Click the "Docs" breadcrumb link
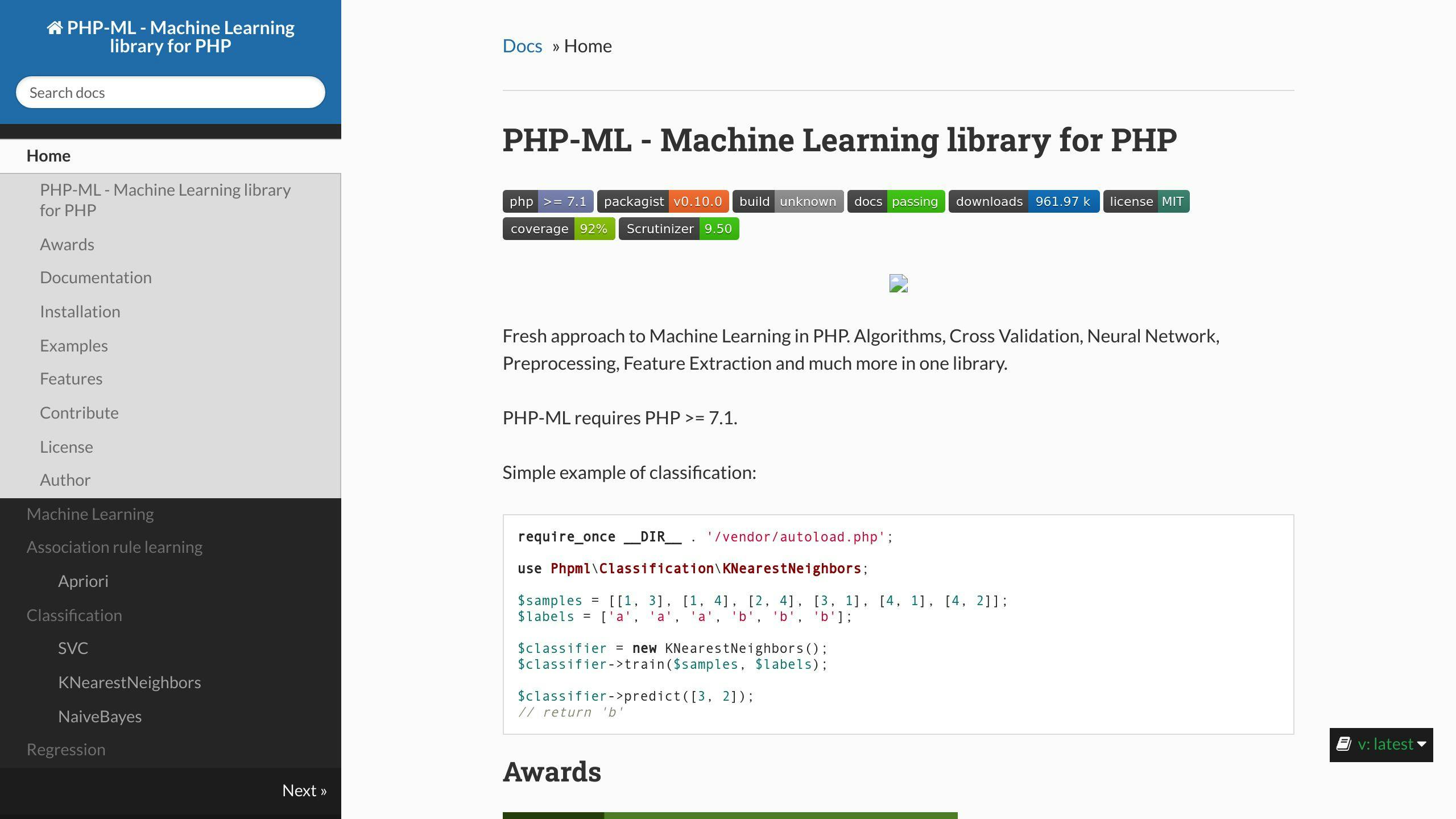The image size is (1456, 819). pyautogui.click(x=522, y=45)
